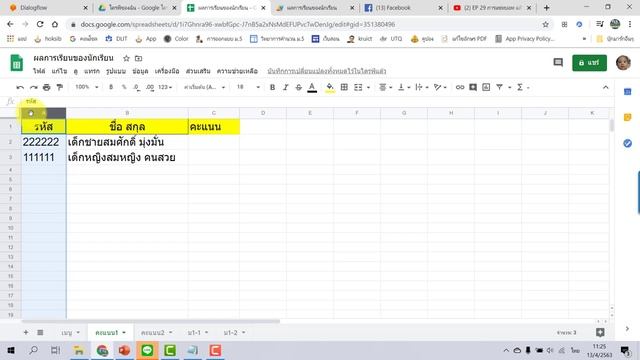Open text wrapping dropdown
Image resolution: width=640 pixels, height=360 pixels.
[x=421, y=87]
